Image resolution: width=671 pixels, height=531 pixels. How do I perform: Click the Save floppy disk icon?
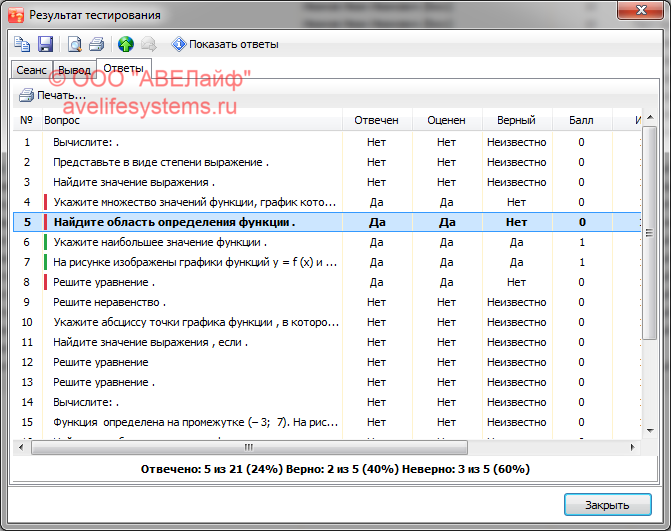(45, 44)
